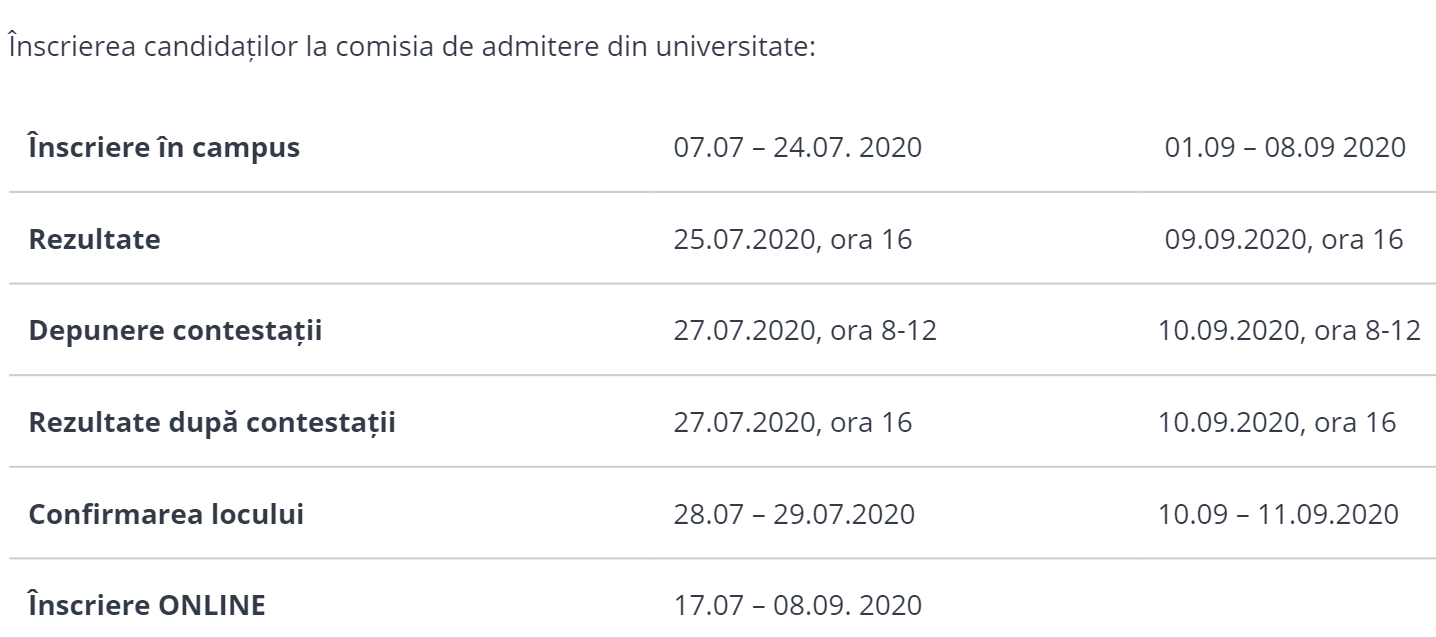Screen dimensions: 1436x637
Task: Click the 'Rezultate' row label
Action: [94, 239]
